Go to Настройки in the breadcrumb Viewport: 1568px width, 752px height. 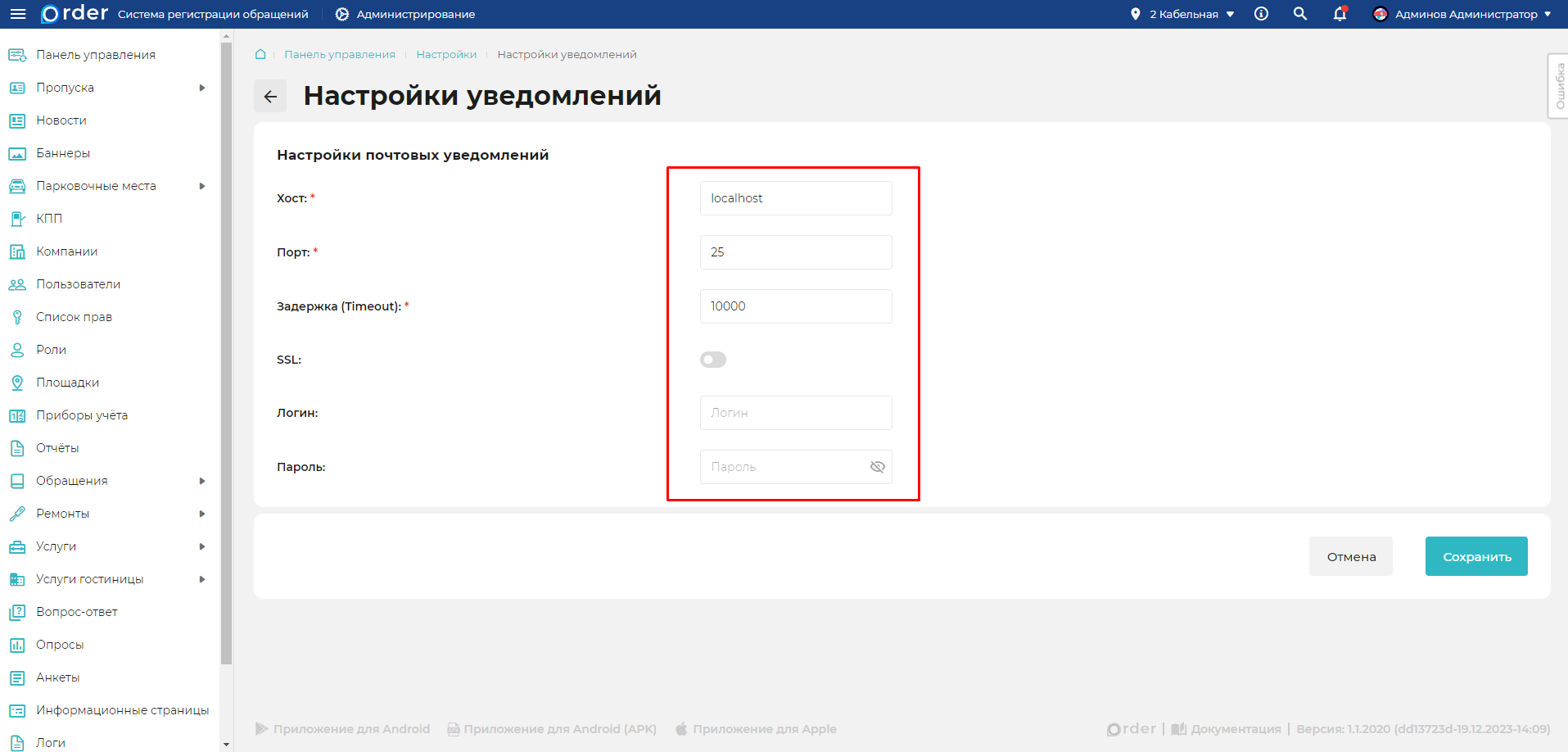point(446,54)
